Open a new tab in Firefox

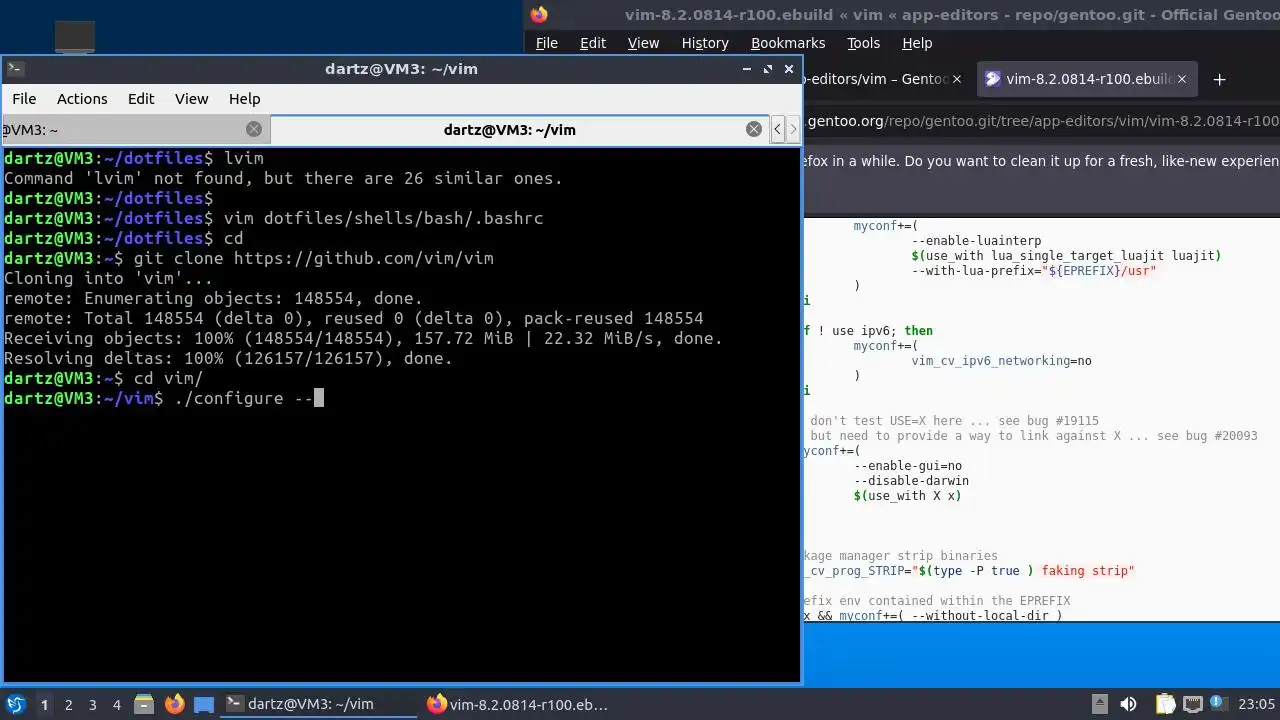(x=1219, y=79)
